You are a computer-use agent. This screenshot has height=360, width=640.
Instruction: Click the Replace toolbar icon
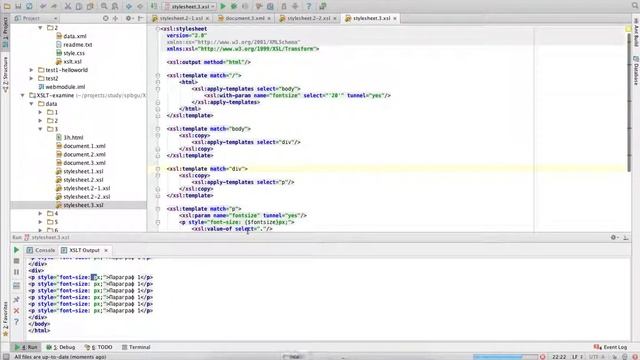115,6
